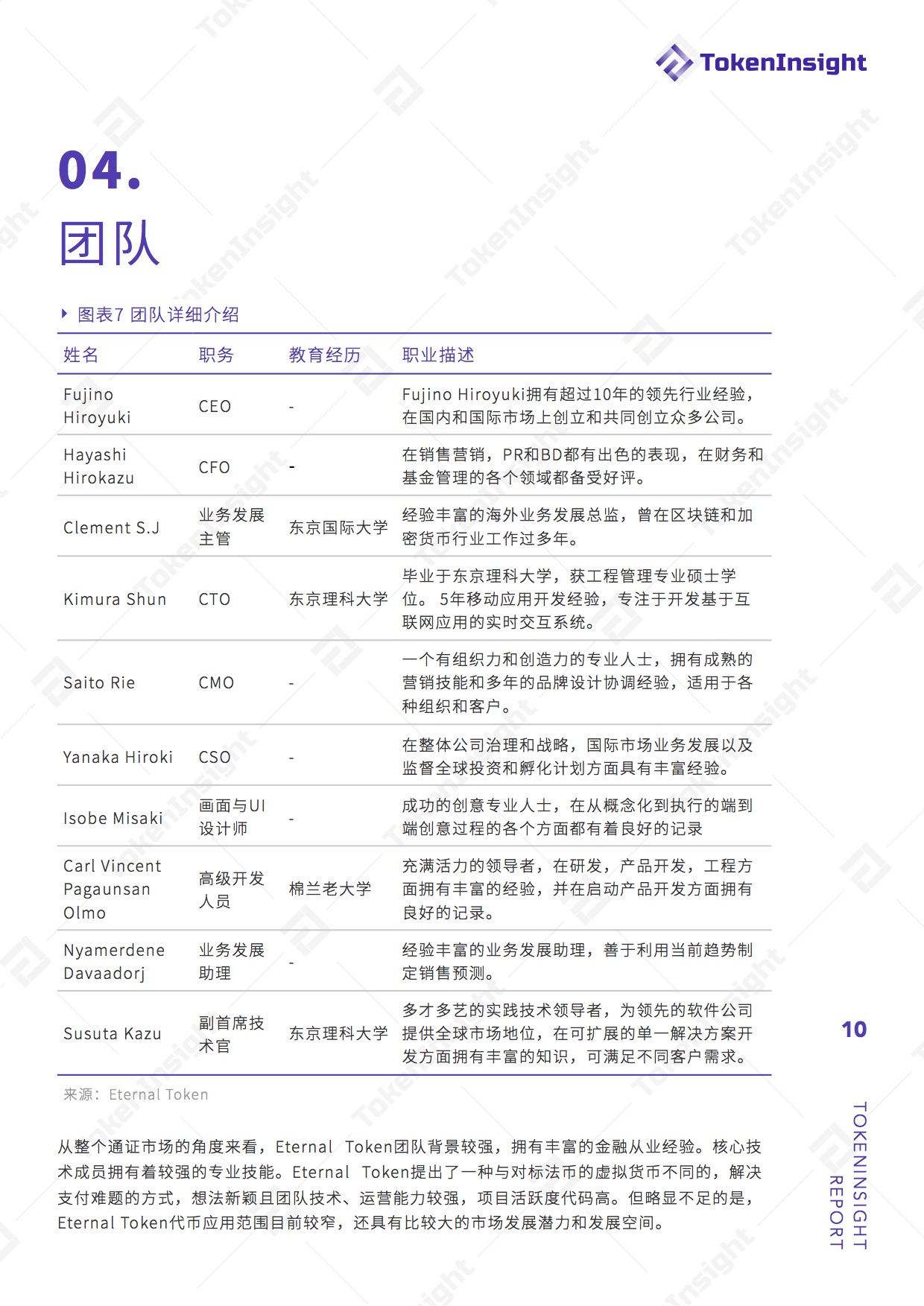This screenshot has width=924, height=1306.
Task: Click the CMO role cell
Action: (x=216, y=682)
